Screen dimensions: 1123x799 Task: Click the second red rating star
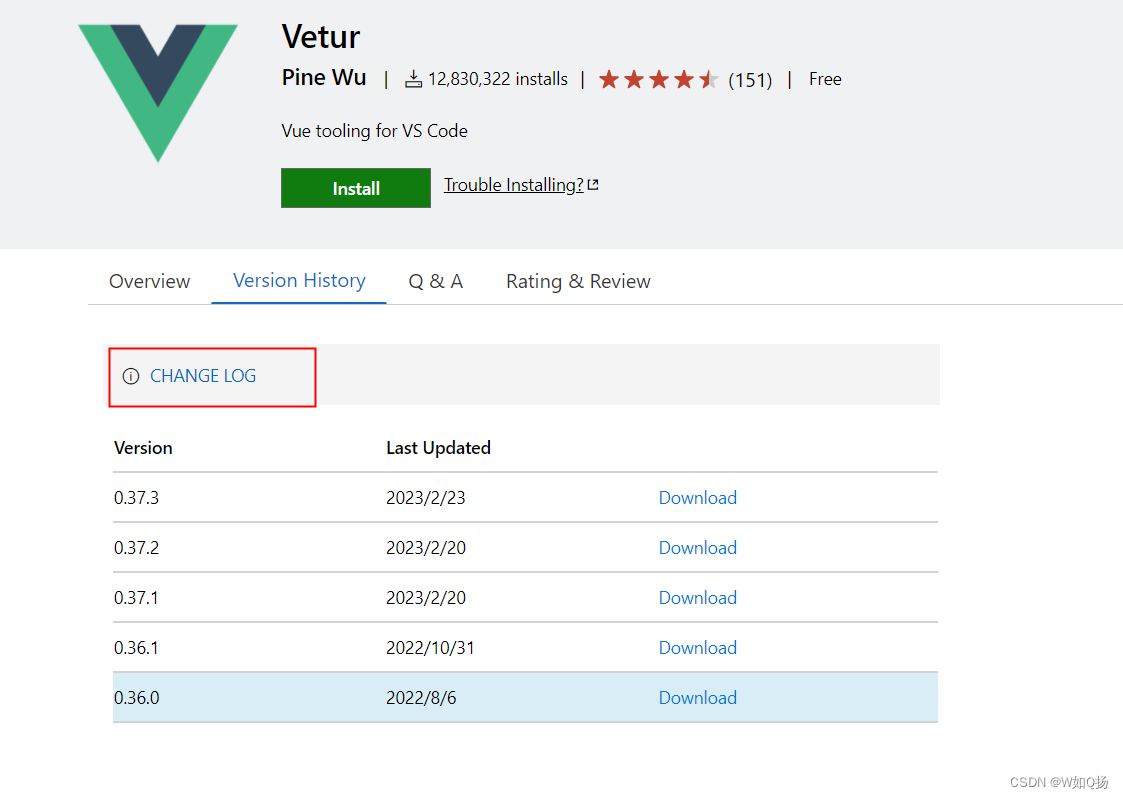point(634,78)
